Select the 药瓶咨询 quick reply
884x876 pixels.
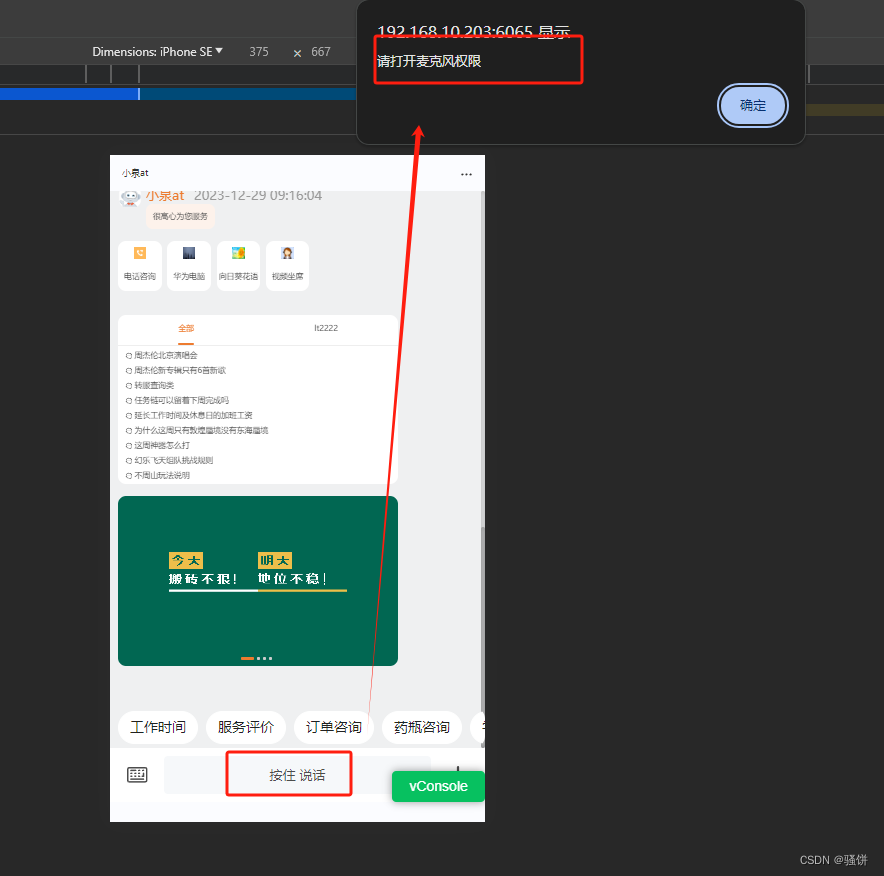click(x=421, y=727)
